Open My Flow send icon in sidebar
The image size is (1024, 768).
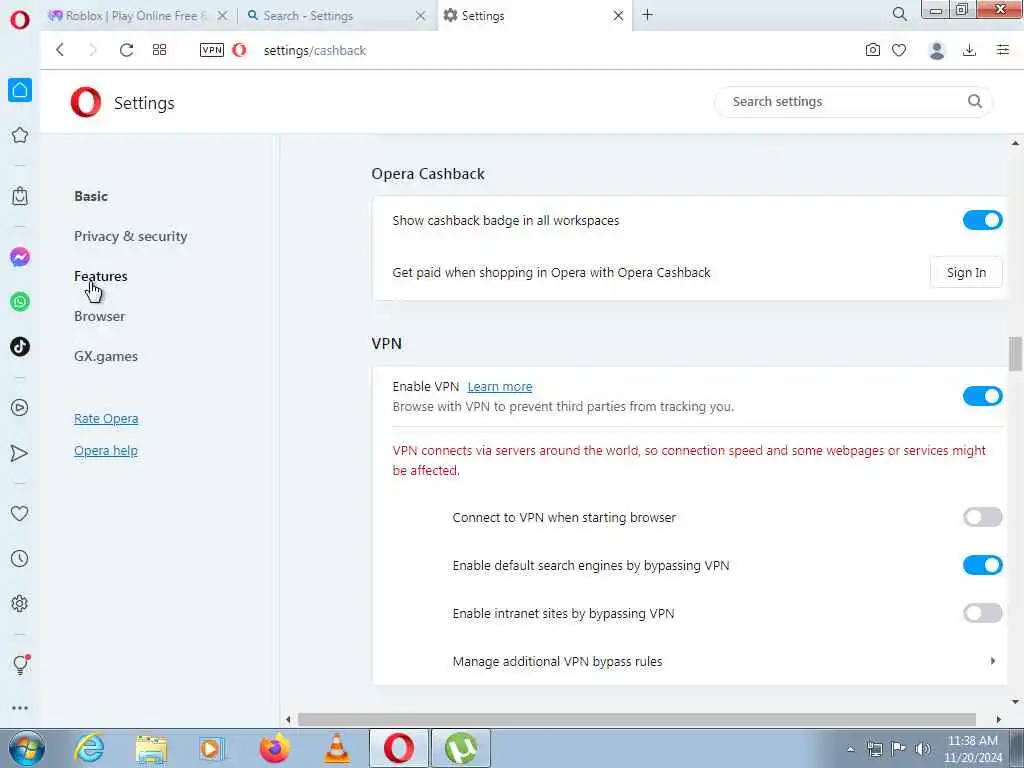click(20, 453)
